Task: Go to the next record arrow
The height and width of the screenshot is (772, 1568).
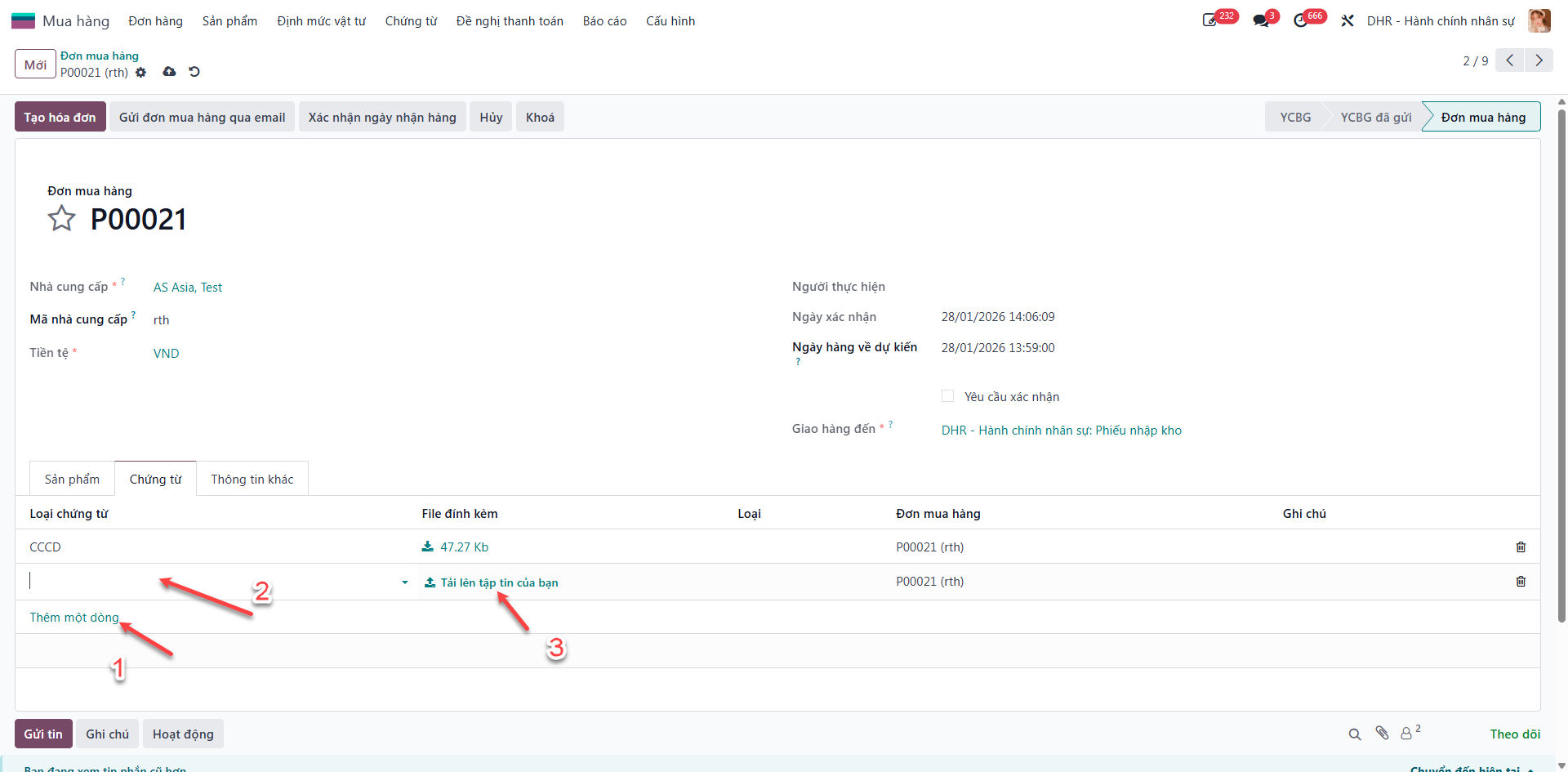Action: point(1539,60)
